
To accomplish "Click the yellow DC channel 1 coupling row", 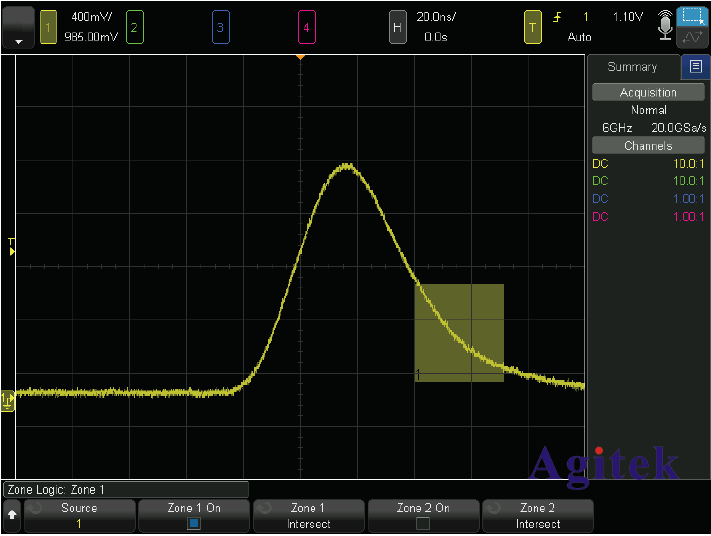I will coord(648,164).
